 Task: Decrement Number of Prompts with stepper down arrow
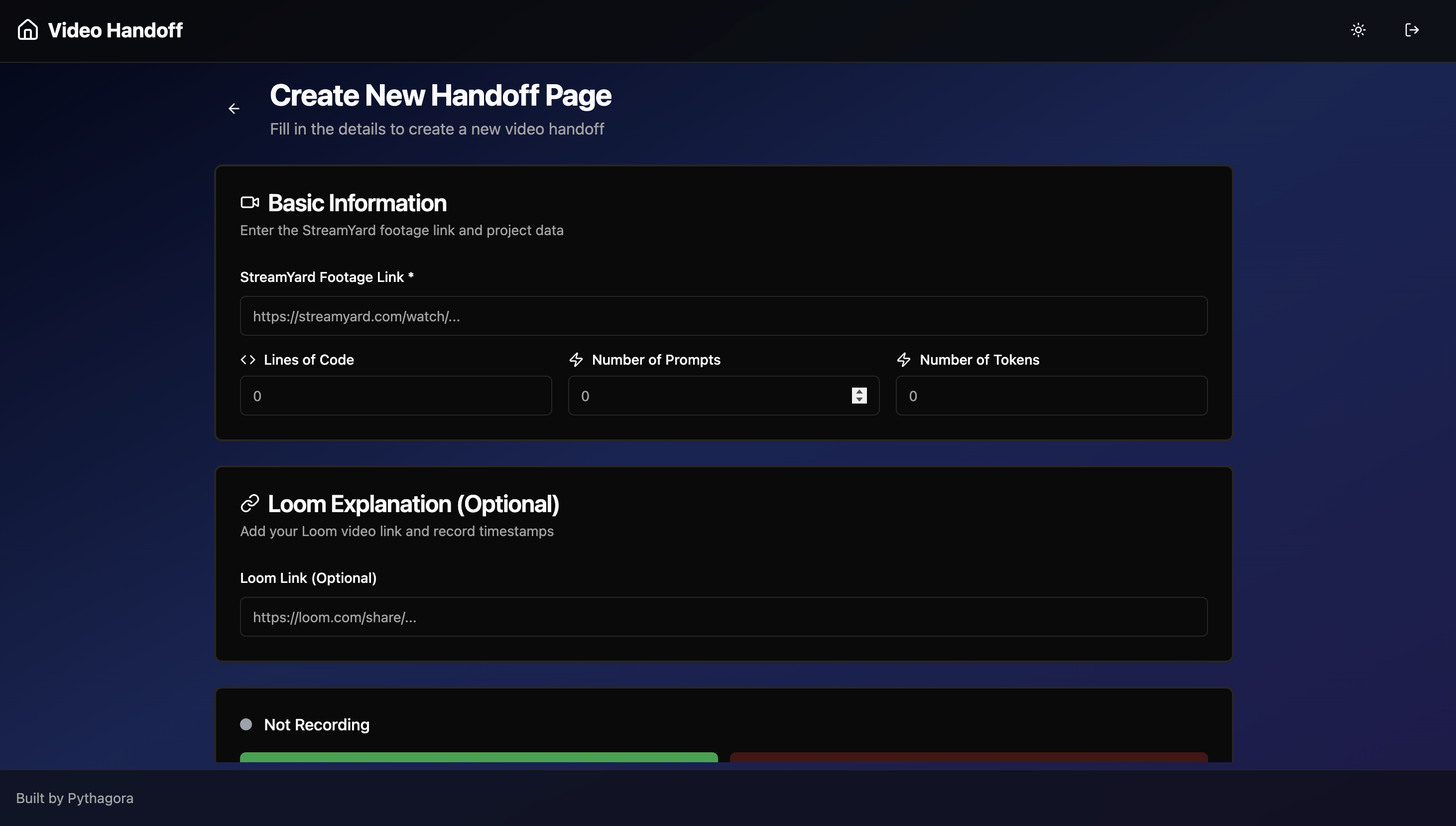click(859, 400)
